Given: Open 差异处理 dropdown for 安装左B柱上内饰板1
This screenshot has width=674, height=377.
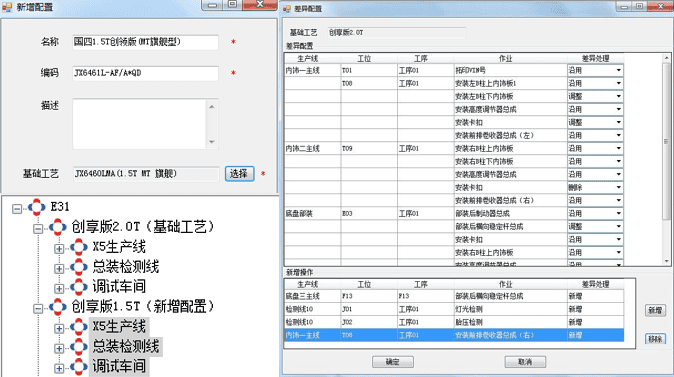Looking at the screenshot, I should pos(619,83).
